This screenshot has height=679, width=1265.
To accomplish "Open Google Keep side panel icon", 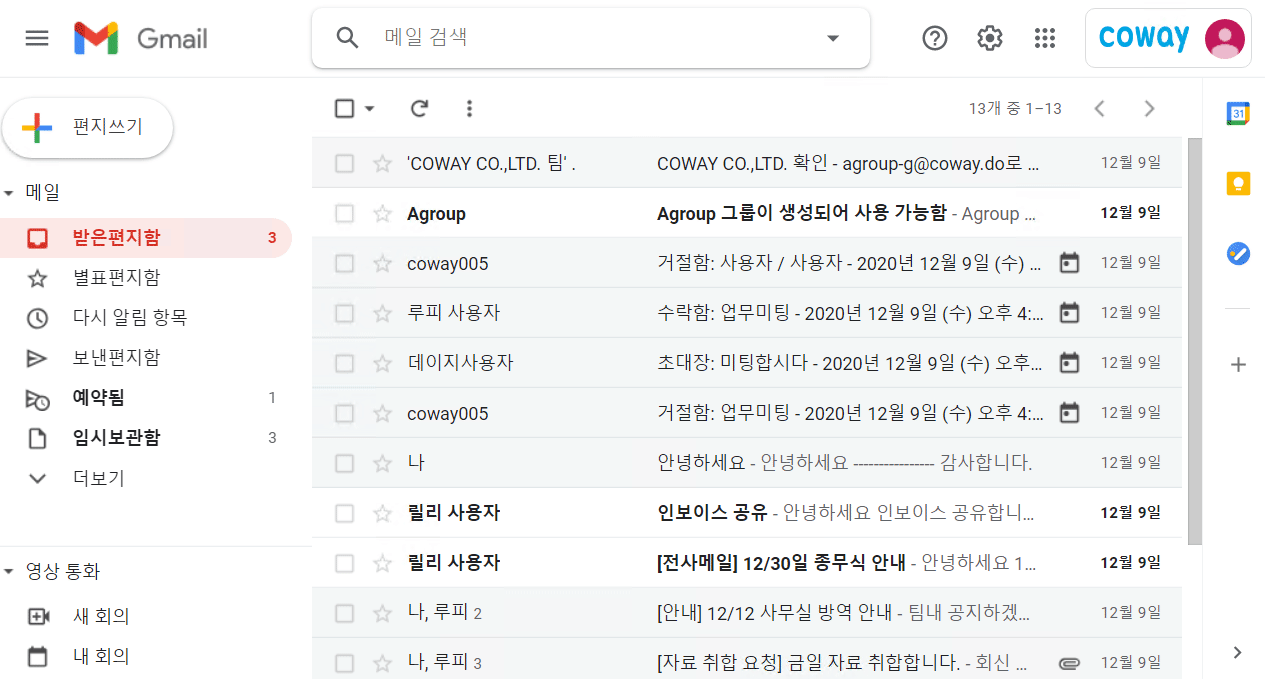I will (1238, 184).
